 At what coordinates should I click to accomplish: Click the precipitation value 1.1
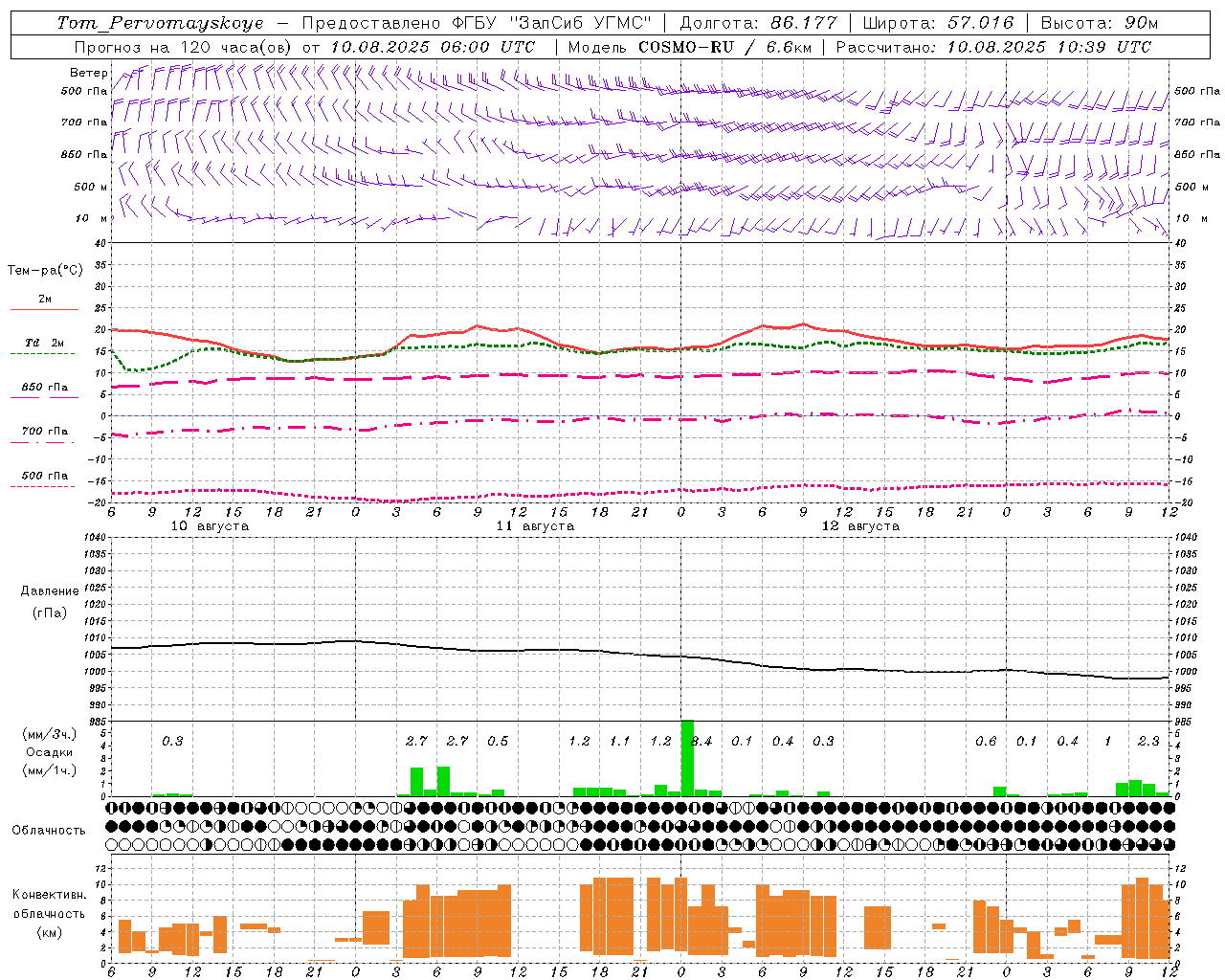pyautogui.click(x=620, y=742)
